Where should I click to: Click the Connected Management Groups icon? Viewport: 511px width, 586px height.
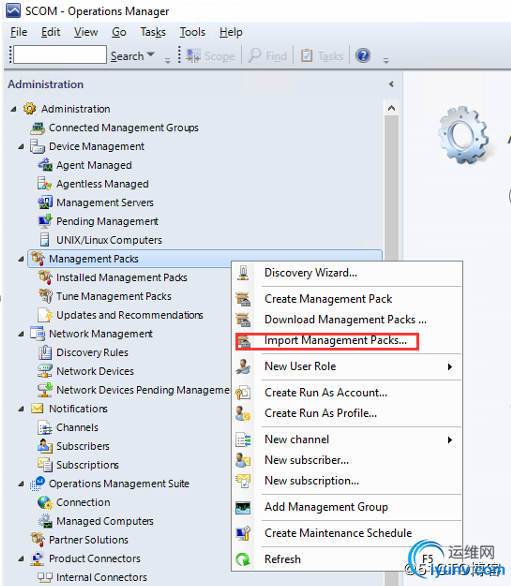click(37, 128)
